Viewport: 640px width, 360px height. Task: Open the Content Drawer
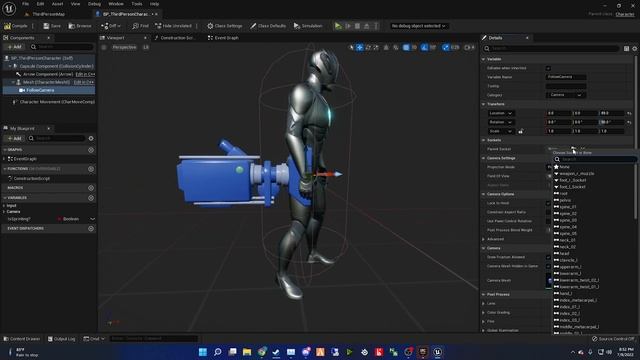pyautogui.click(x=22, y=339)
